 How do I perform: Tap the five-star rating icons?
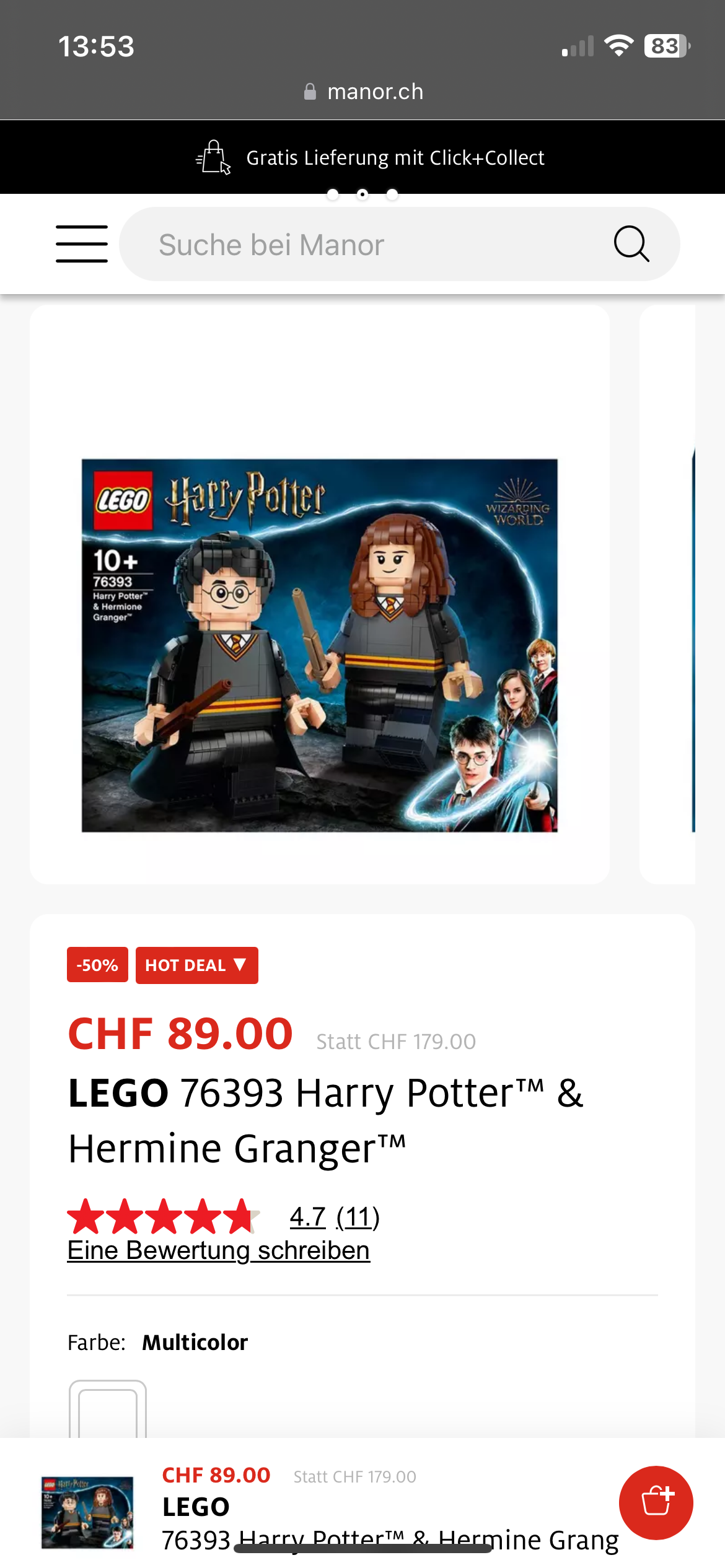(x=164, y=1217)
